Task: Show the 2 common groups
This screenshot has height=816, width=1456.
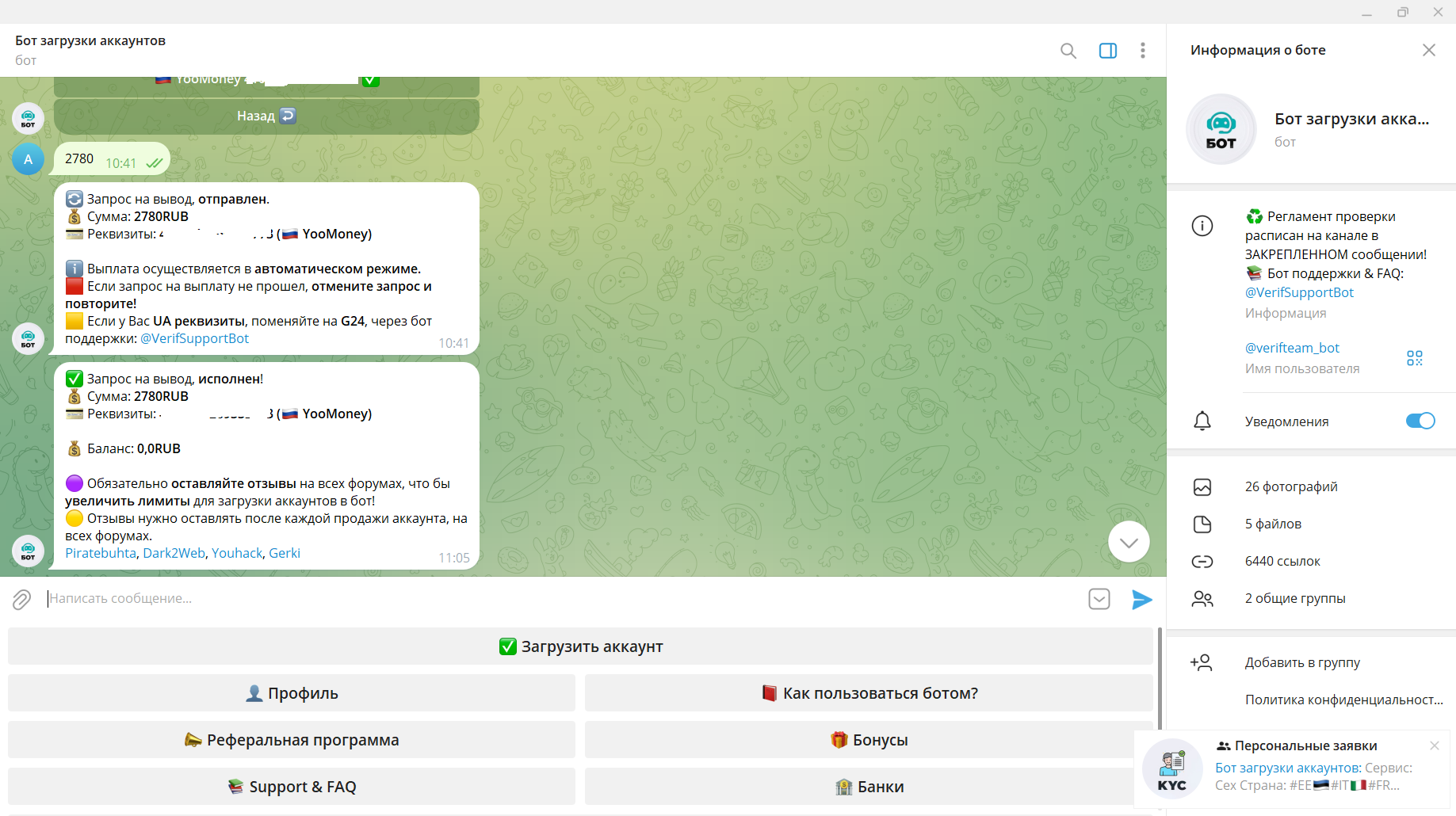Action: tap(1294, 598)
